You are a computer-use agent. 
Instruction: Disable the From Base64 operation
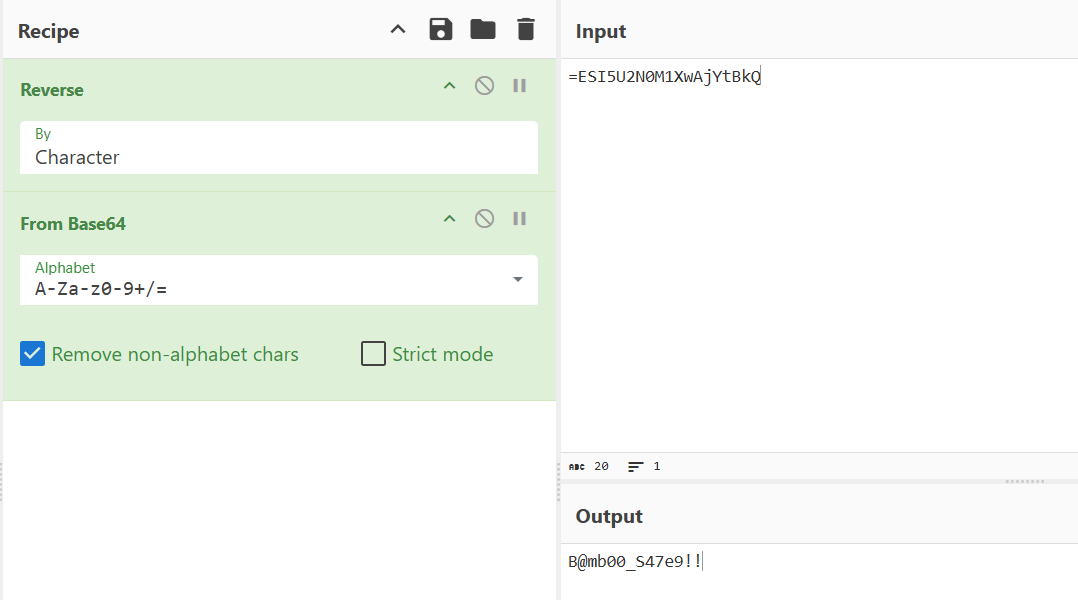[485, 219]
